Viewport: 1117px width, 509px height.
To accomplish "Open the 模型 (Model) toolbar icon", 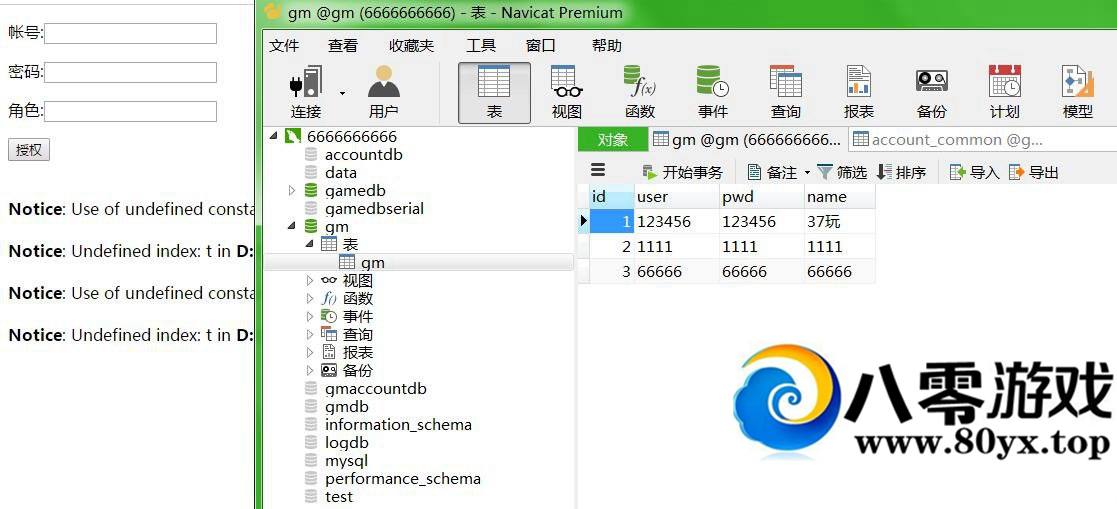I will pos(1078,92).
